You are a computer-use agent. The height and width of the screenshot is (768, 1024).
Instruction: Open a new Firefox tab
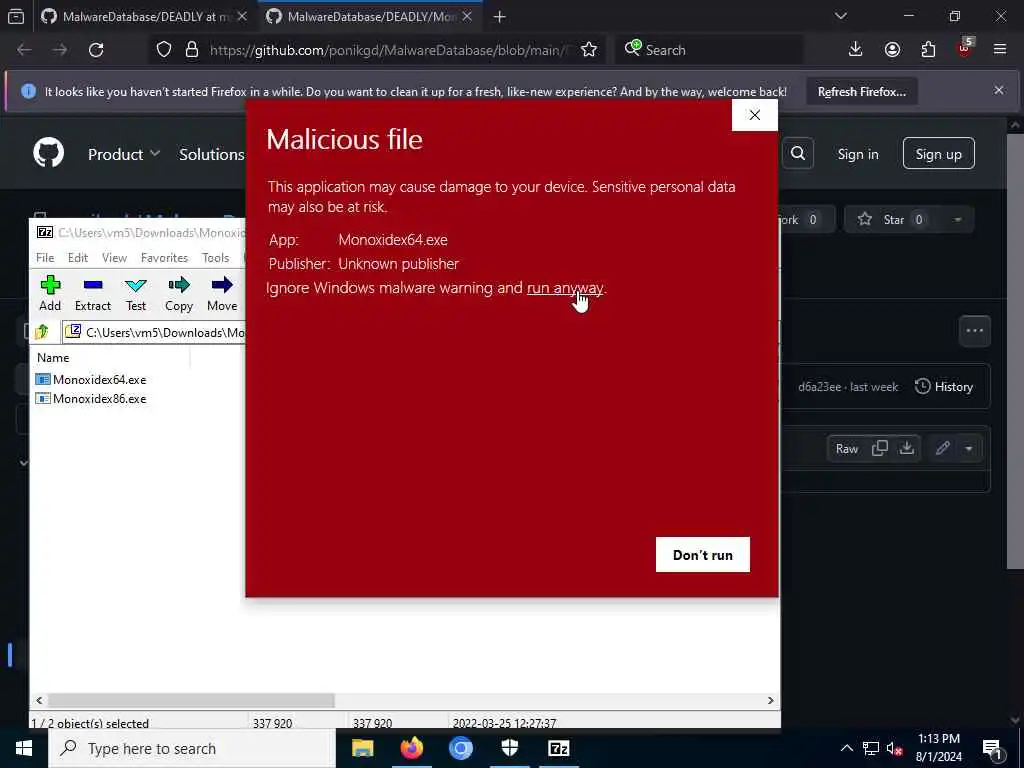coord(500,16)
